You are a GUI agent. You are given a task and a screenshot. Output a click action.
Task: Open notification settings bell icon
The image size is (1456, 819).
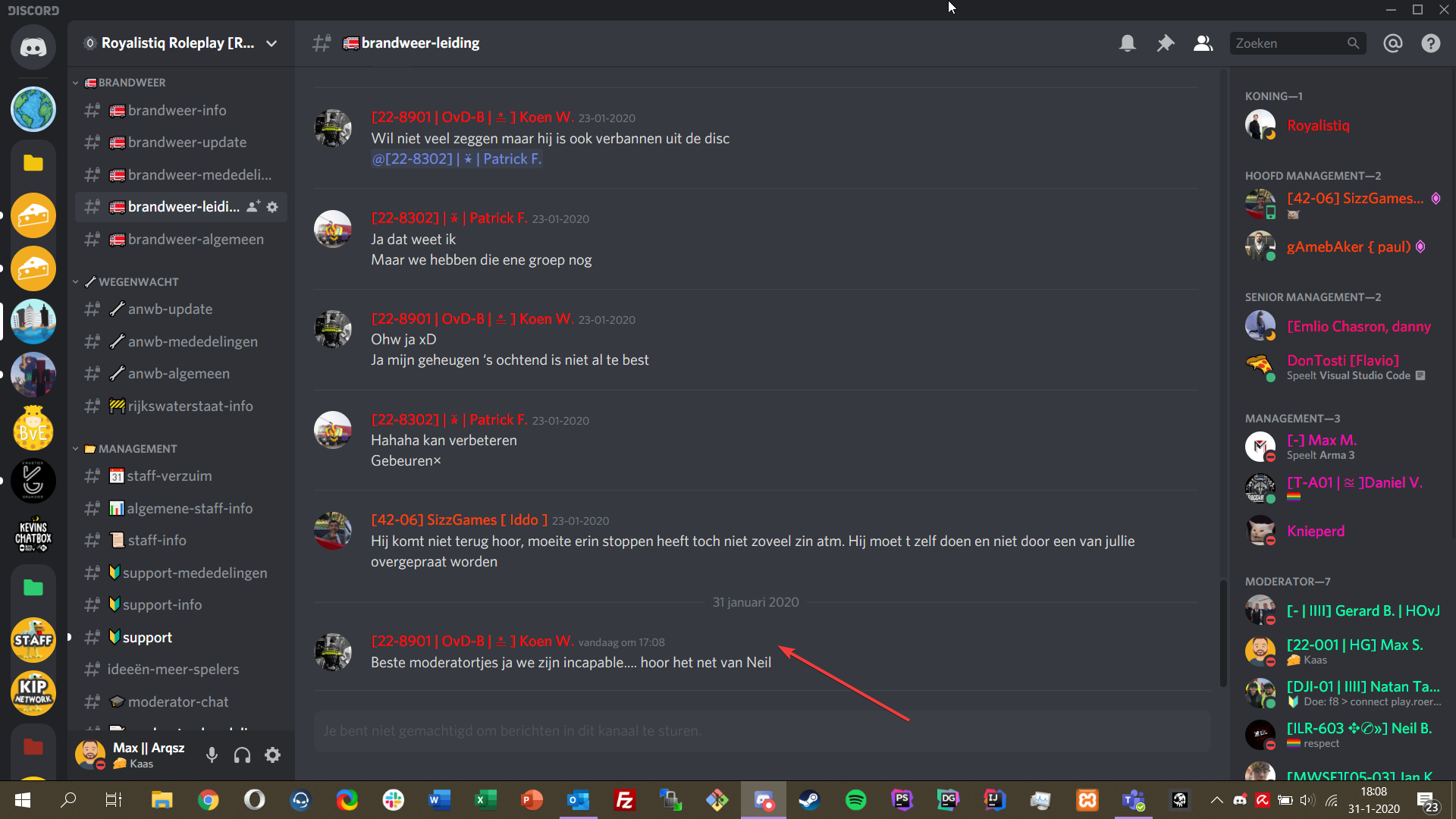point(1128,43)
